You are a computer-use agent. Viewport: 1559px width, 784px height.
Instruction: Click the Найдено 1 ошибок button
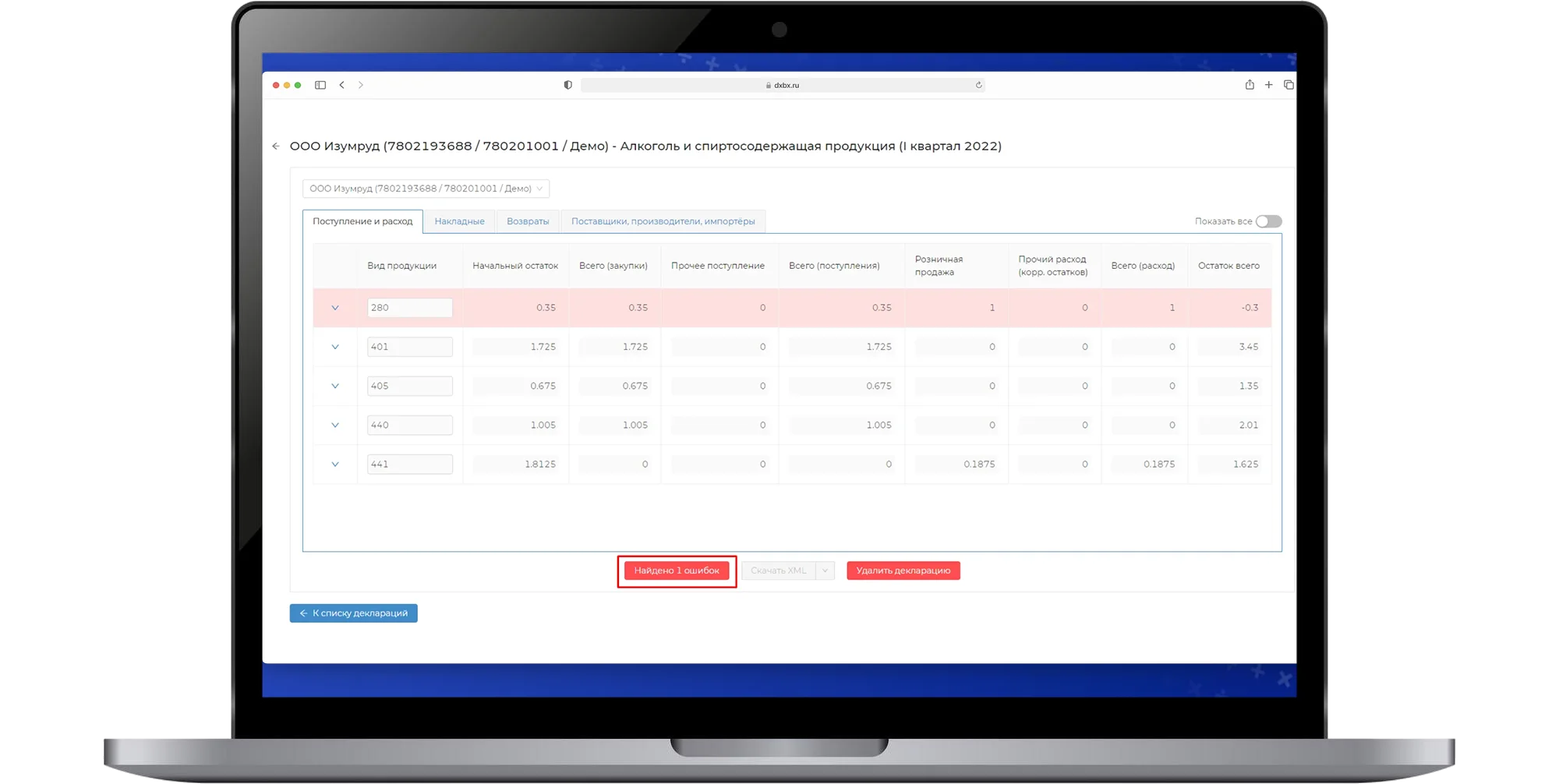677,570
